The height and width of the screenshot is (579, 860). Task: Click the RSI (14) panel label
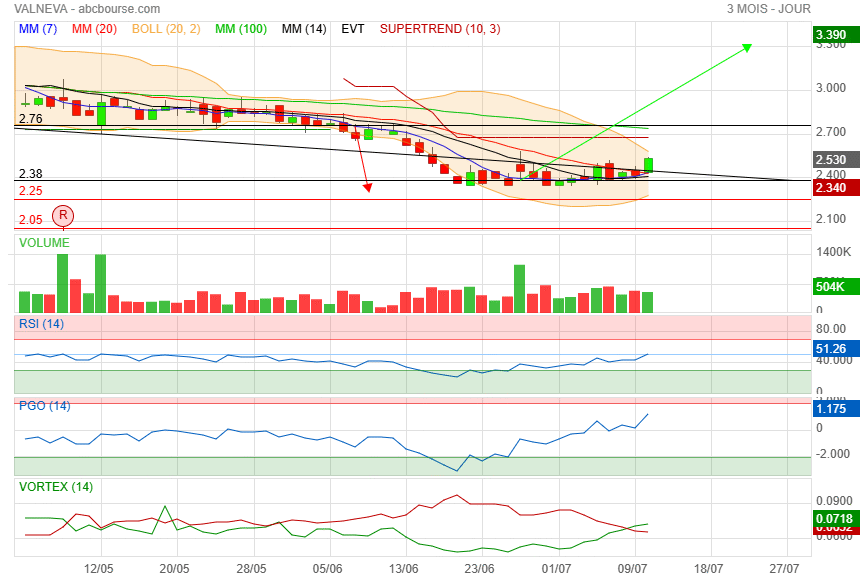tap(41, 323)
